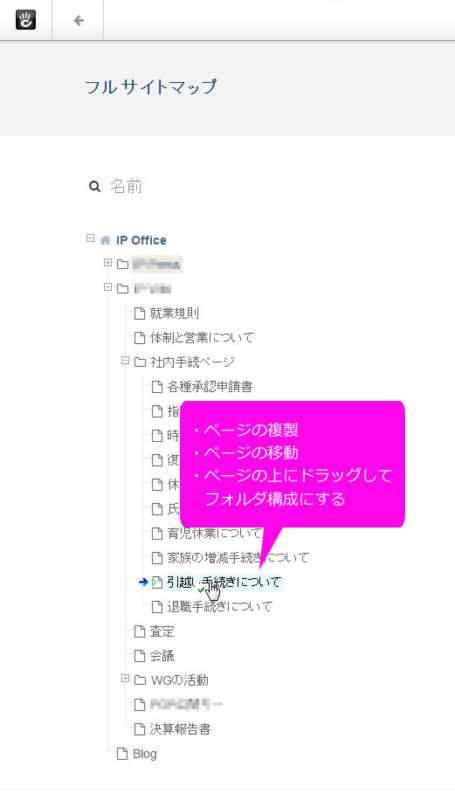Click the back arrow icon
This screenshot has height=800, width=455.
pyautogui.click(x=79, y=20)
